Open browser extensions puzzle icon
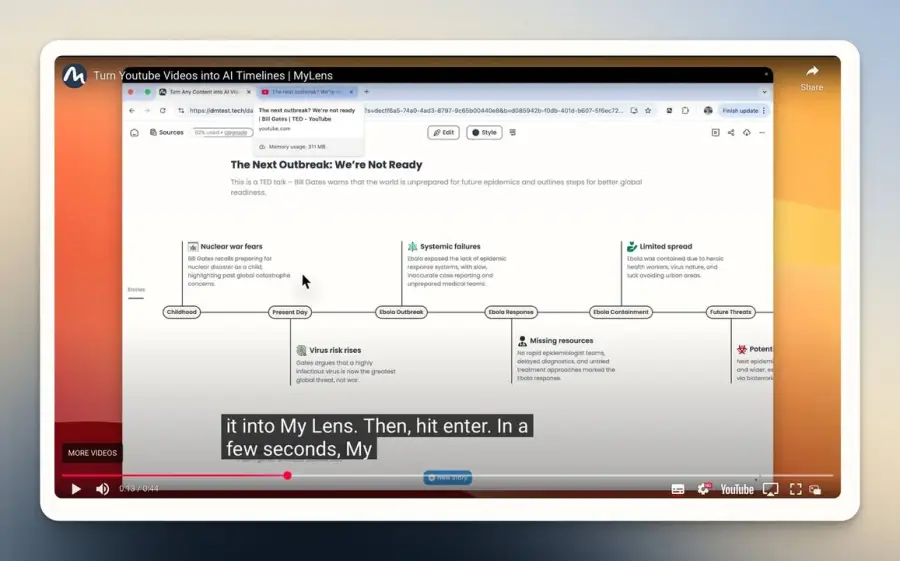The width and height of the screenshot is (900, 561). click(685, 111)
